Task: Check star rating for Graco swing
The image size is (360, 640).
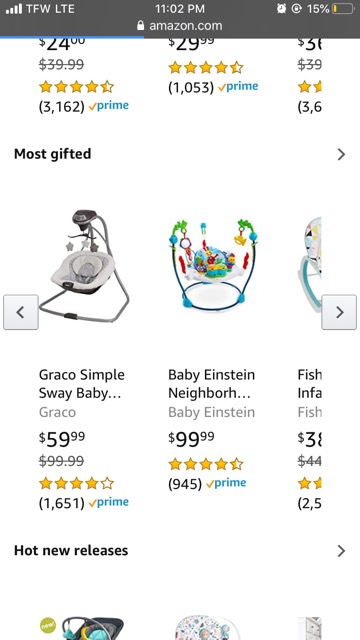Action: (76, 483)
